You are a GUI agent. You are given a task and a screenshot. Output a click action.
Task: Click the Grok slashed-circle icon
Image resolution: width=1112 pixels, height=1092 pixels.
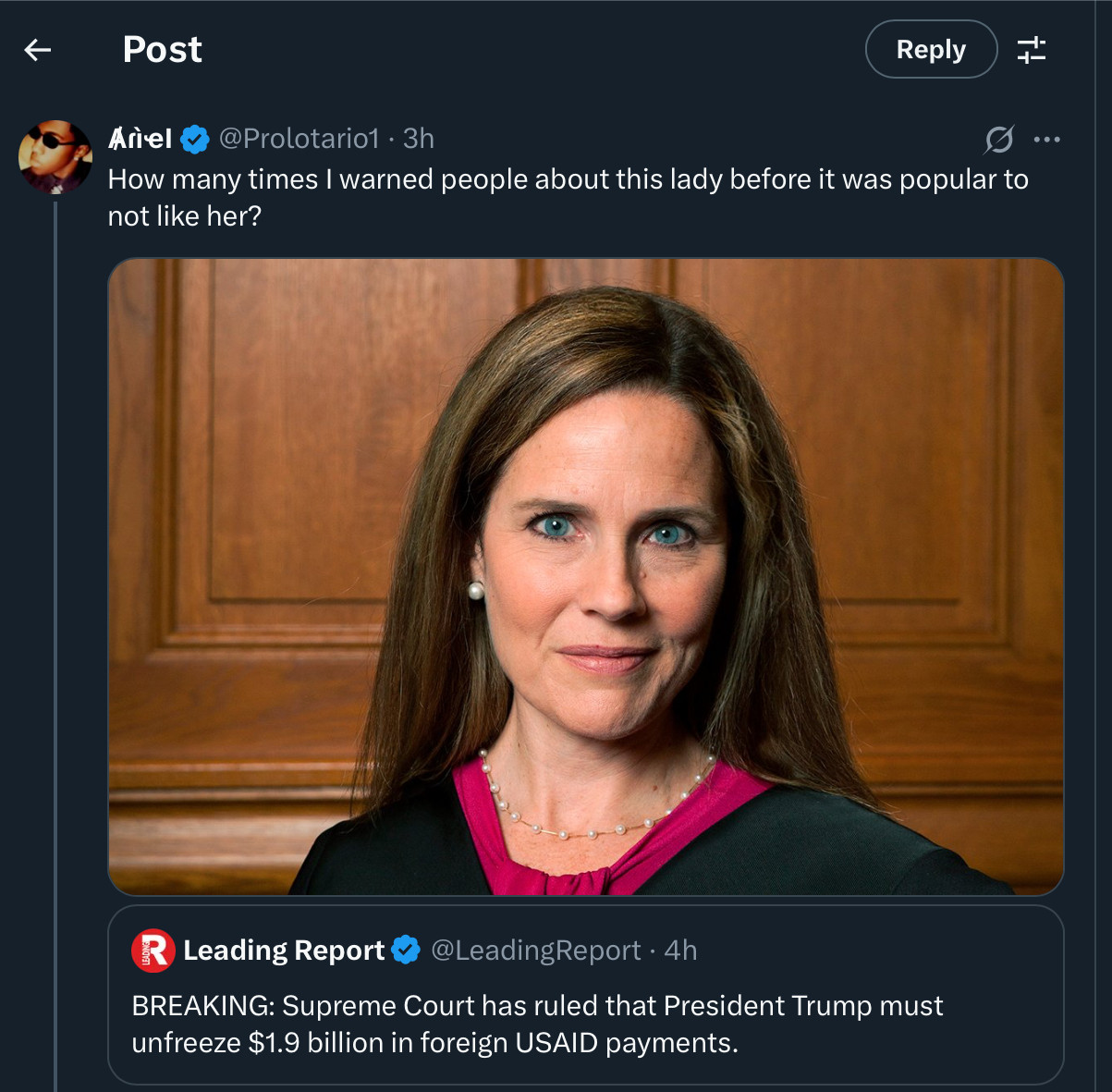[998, 140]
